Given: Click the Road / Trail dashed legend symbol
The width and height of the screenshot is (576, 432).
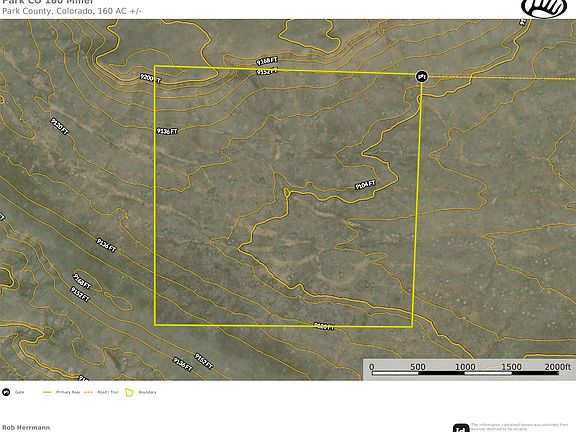Looking at the screenshot, I should 88,392.
